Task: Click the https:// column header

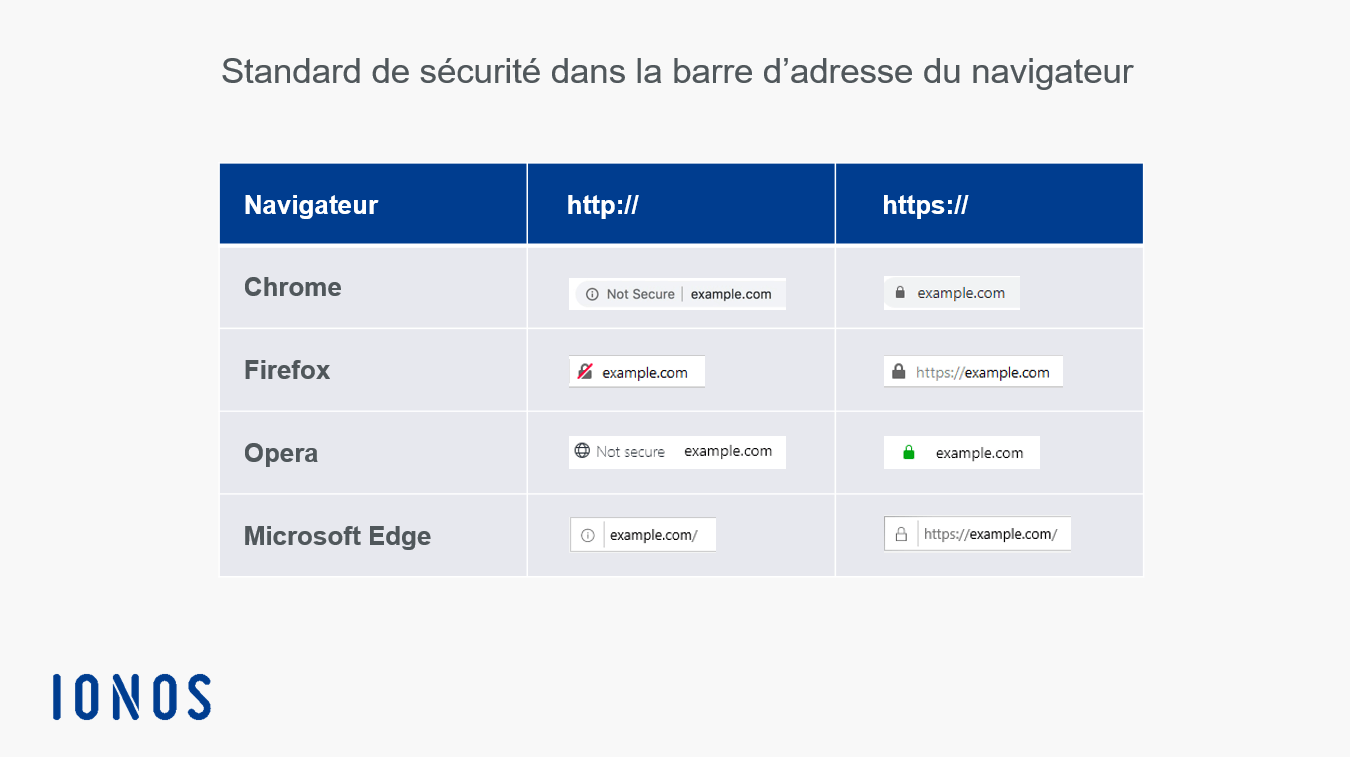Action: click(x=925, y=205)
